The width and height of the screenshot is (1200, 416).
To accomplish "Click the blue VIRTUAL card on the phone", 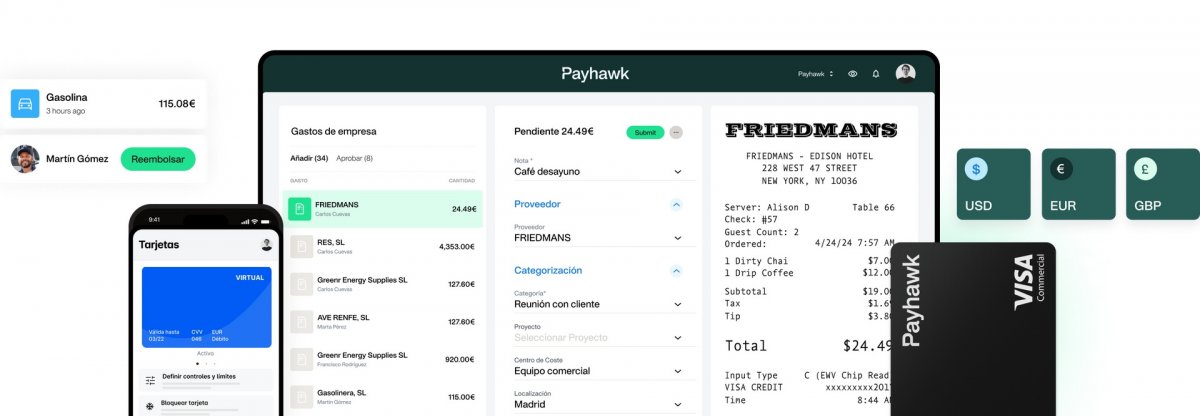I will tap(206, 307).
